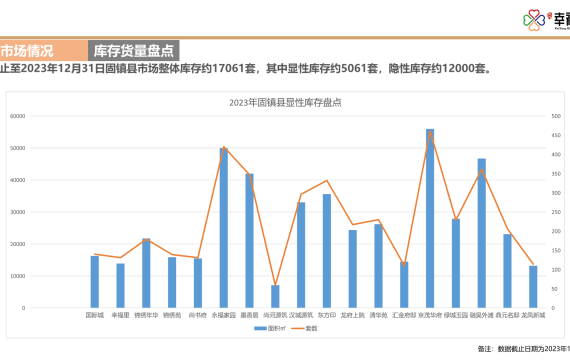The width and height of the screenshot is (570, 360).
Task: Click the 尚书府 category axis label
Action: coord(198,315)
